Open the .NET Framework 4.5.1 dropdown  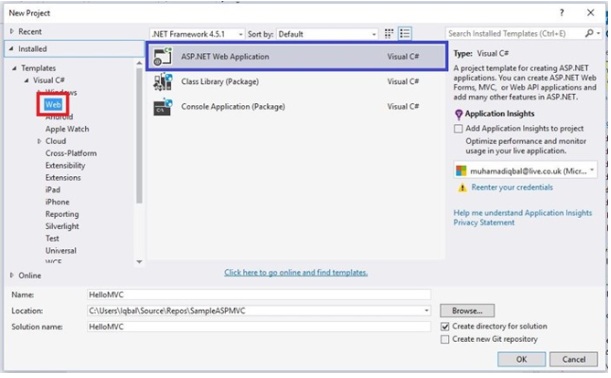[x=197, y=34]
